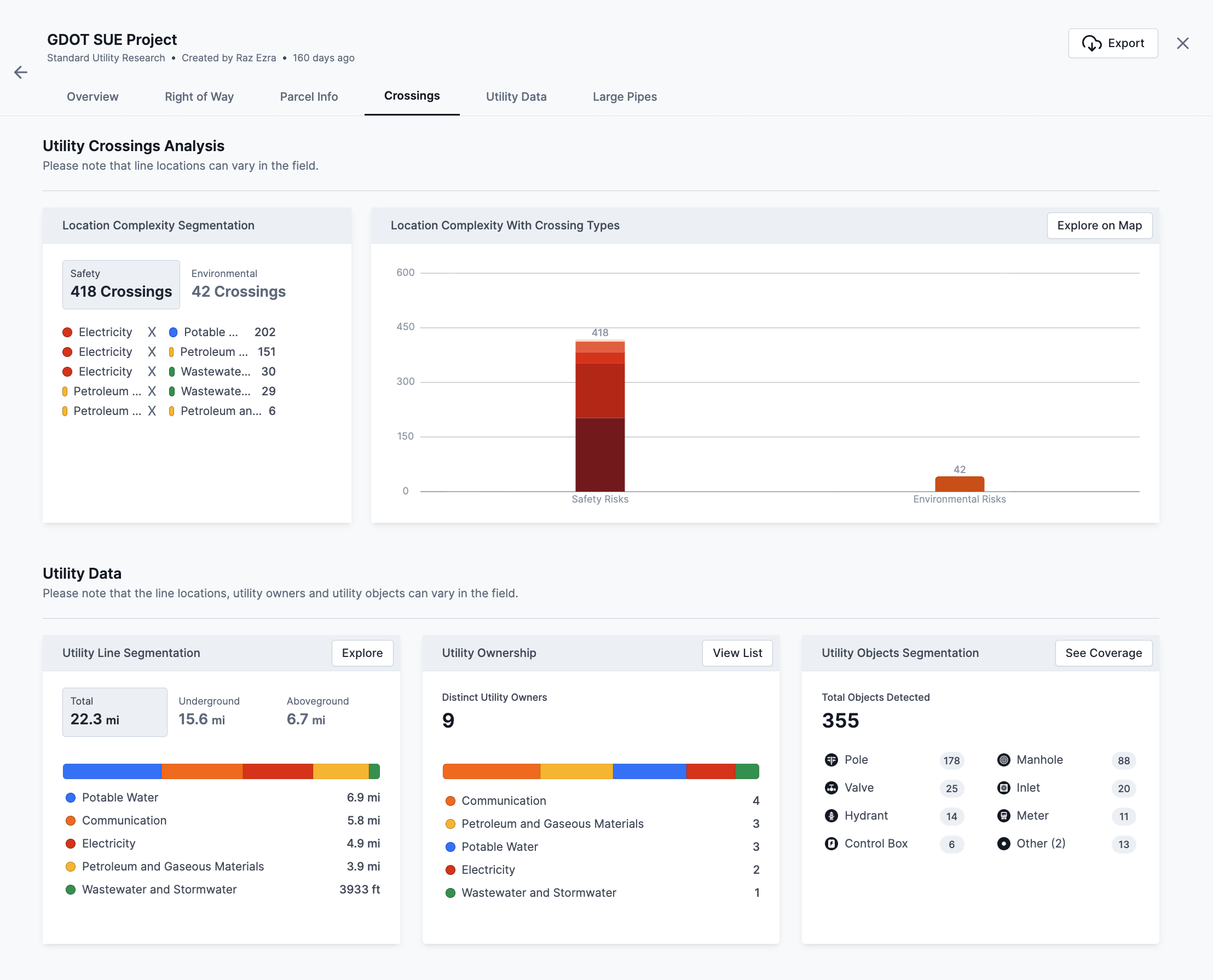1213x980 pixels.
Task: Switch to the Large Pipes tab
Action: tap(624, 96)
